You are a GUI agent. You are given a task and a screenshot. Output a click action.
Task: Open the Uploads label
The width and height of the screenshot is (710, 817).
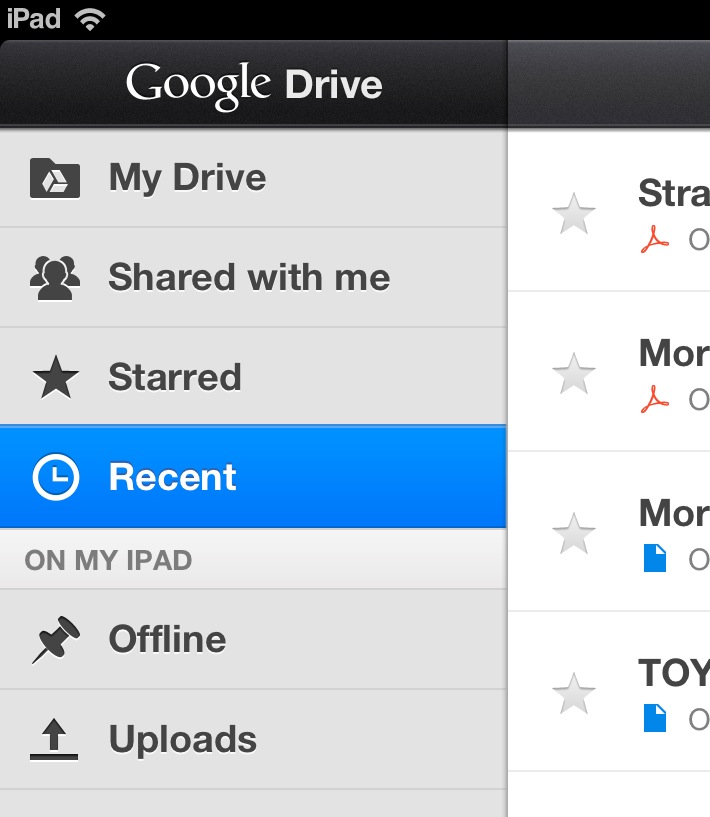pos(183,739)
